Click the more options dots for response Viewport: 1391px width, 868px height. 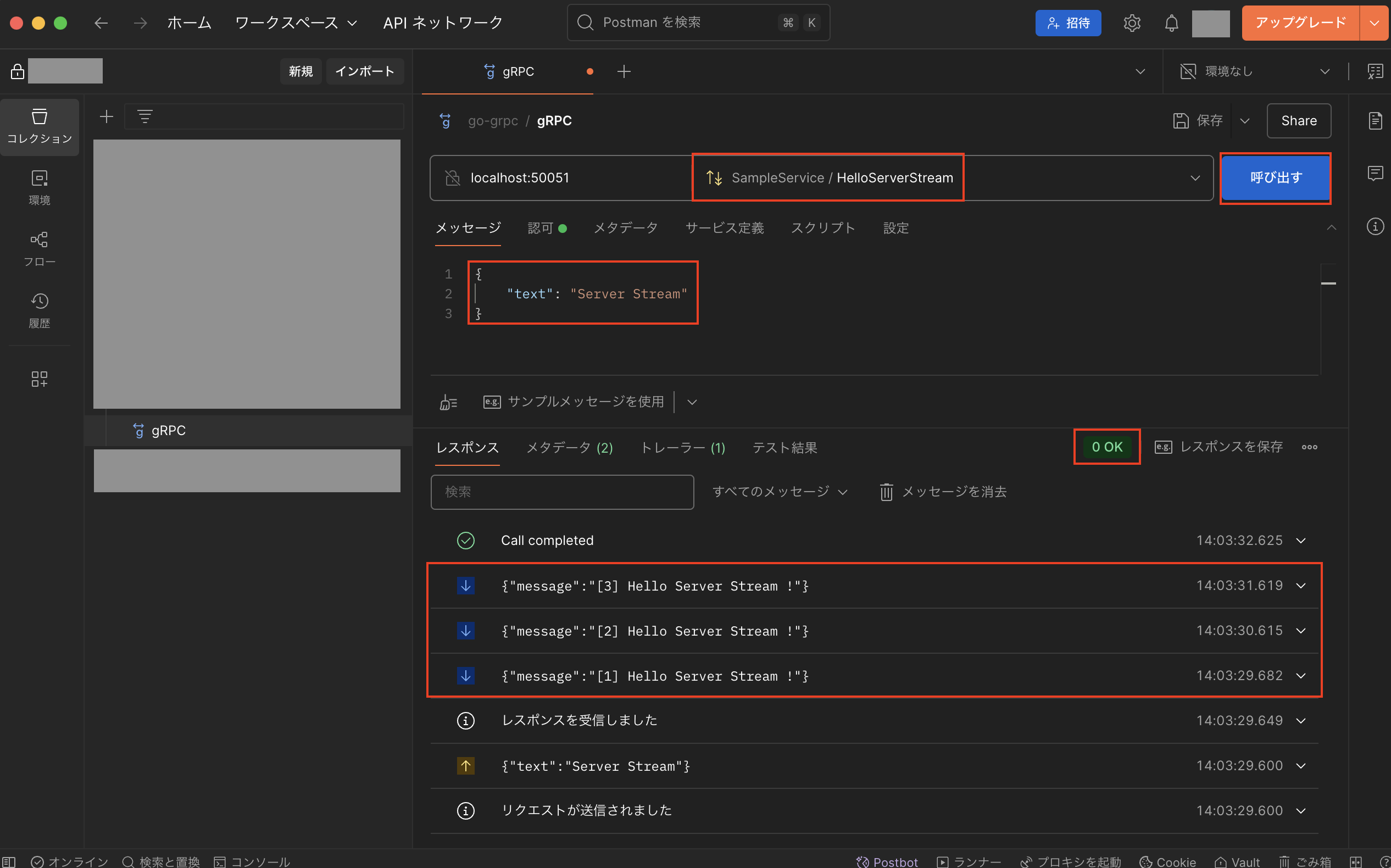click(x=1310, y=447)
